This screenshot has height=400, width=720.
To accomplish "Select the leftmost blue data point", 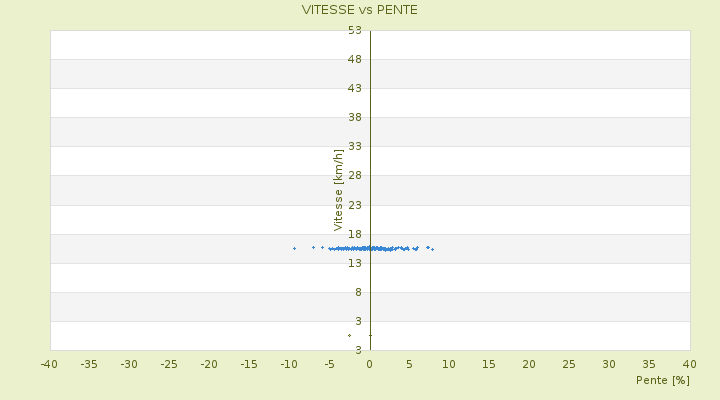I will coord(294,248).
